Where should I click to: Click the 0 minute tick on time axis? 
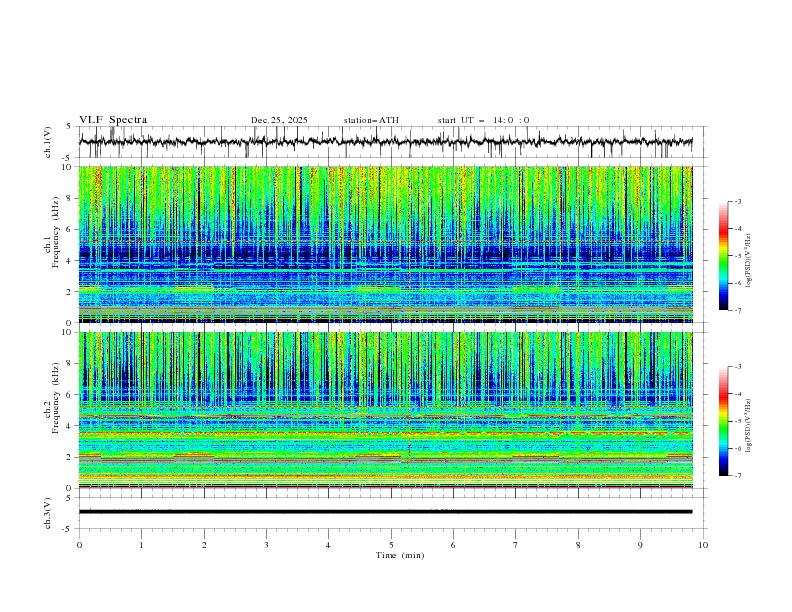click(x=79, y=545)
